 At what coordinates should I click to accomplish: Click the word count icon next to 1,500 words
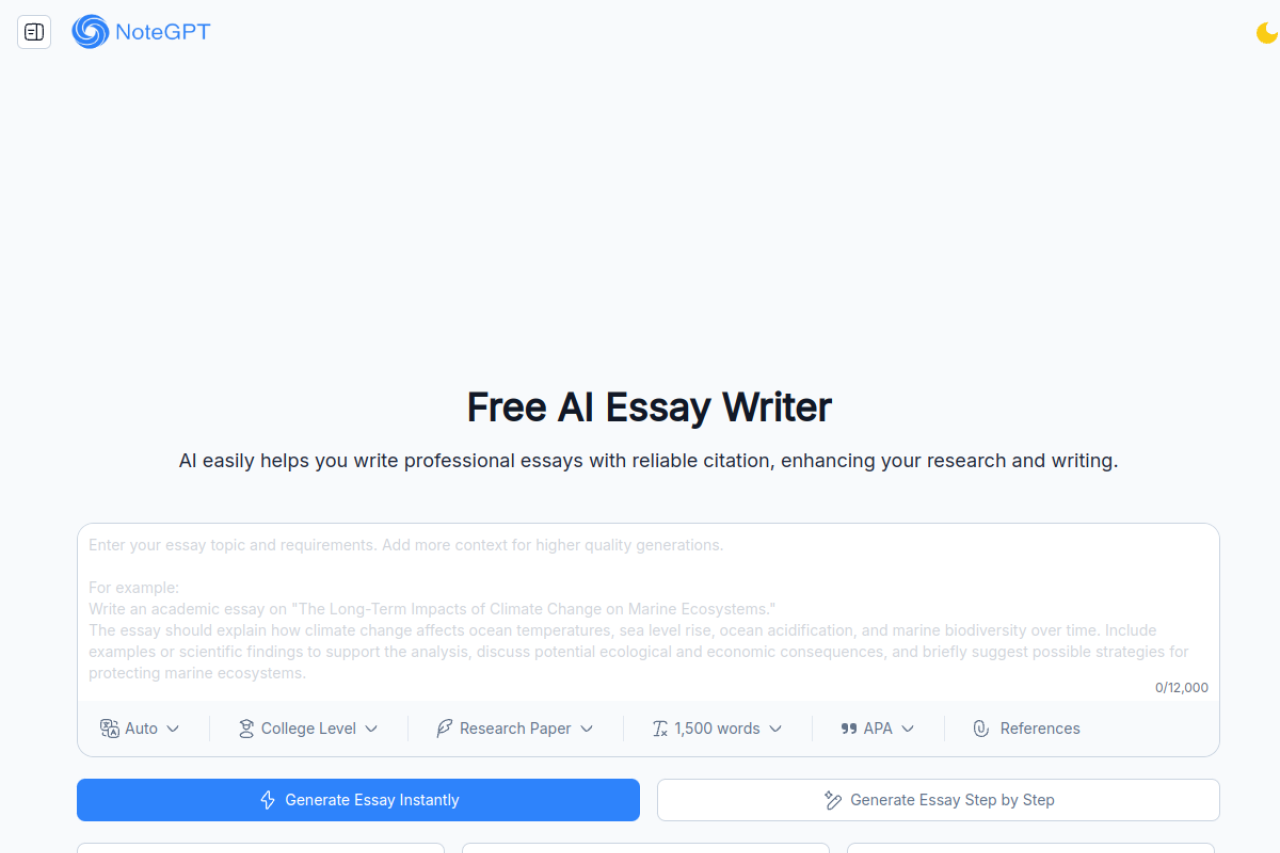pos(659,728)
